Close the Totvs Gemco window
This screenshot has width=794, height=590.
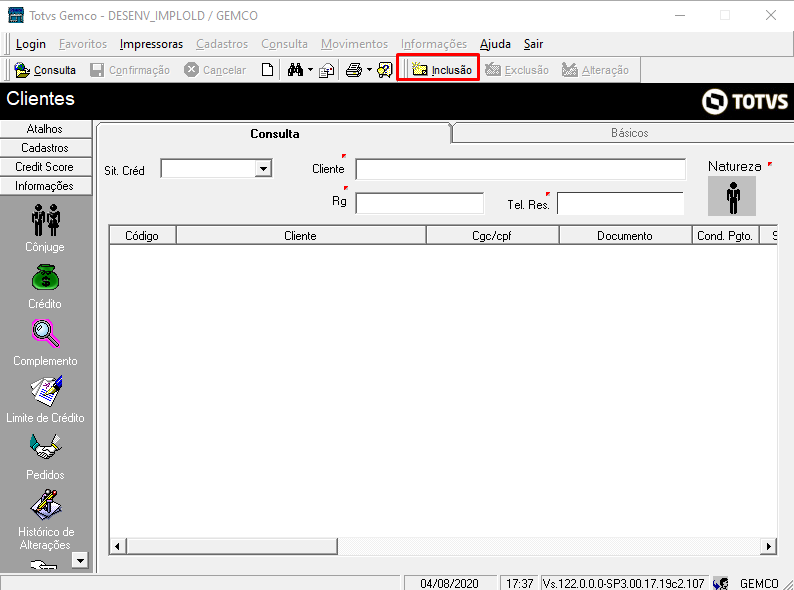coord(771,15)
